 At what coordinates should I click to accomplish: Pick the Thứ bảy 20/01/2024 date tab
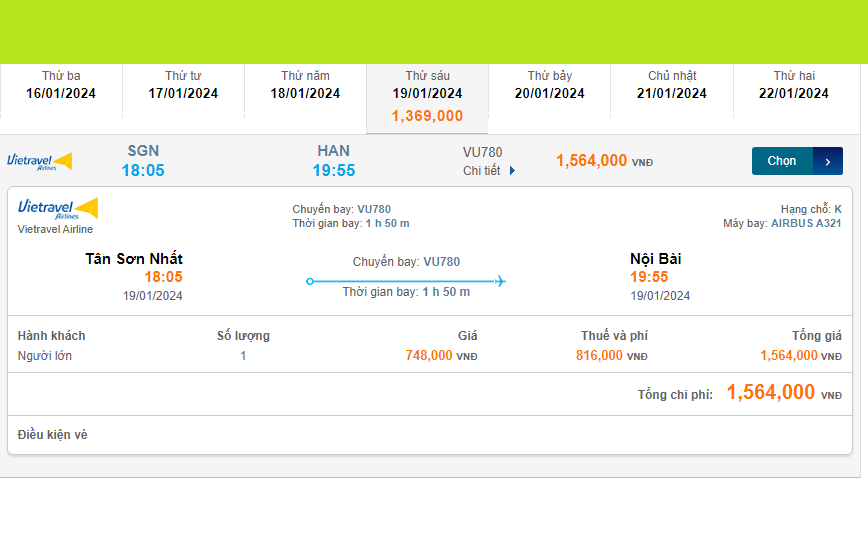point(550,85)
